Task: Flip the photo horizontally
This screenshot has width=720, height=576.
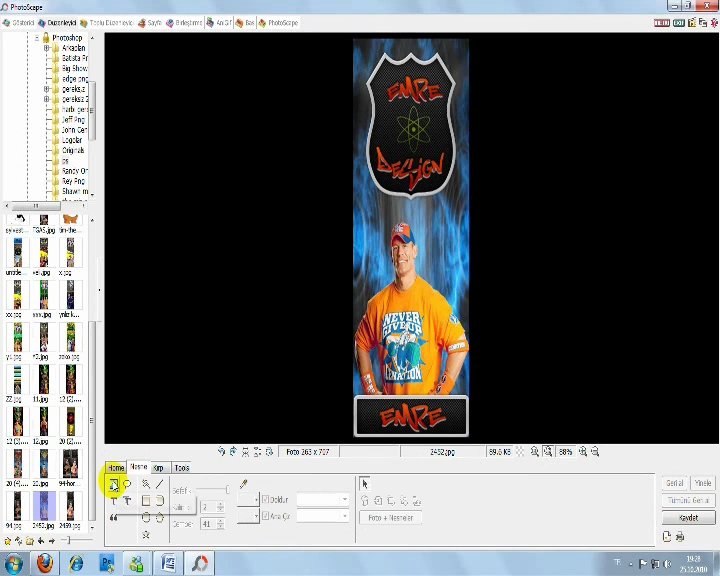Action: pyautogui.click(x=245, y=452)
